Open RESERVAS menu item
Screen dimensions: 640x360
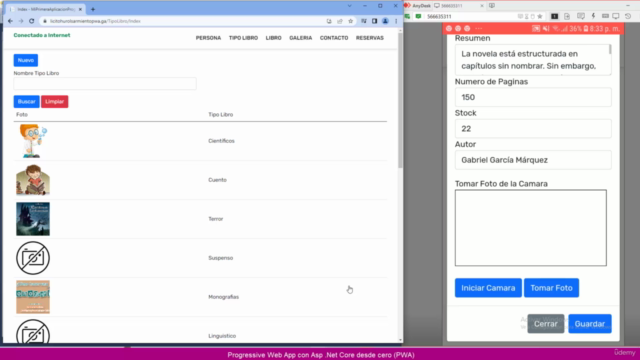coord(370,38)
